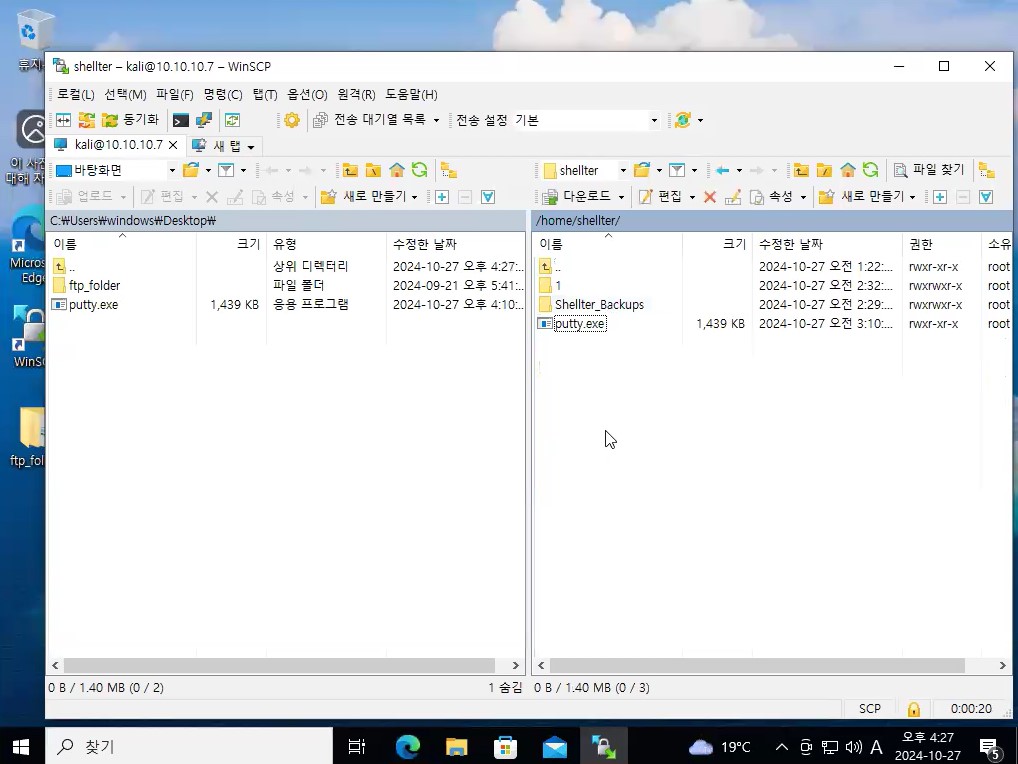
Task: Click the Find Files (파일 찾기) button
Action: 929,170
